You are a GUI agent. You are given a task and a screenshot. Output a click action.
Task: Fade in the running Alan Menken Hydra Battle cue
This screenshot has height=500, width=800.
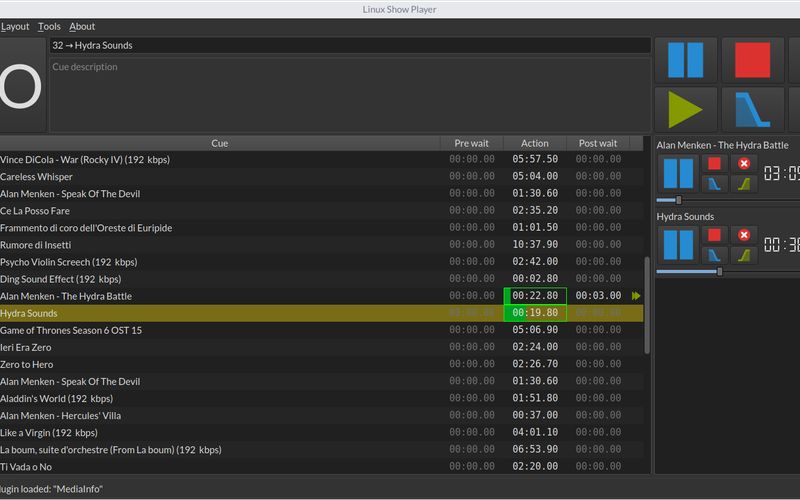(x=744, y=184)
